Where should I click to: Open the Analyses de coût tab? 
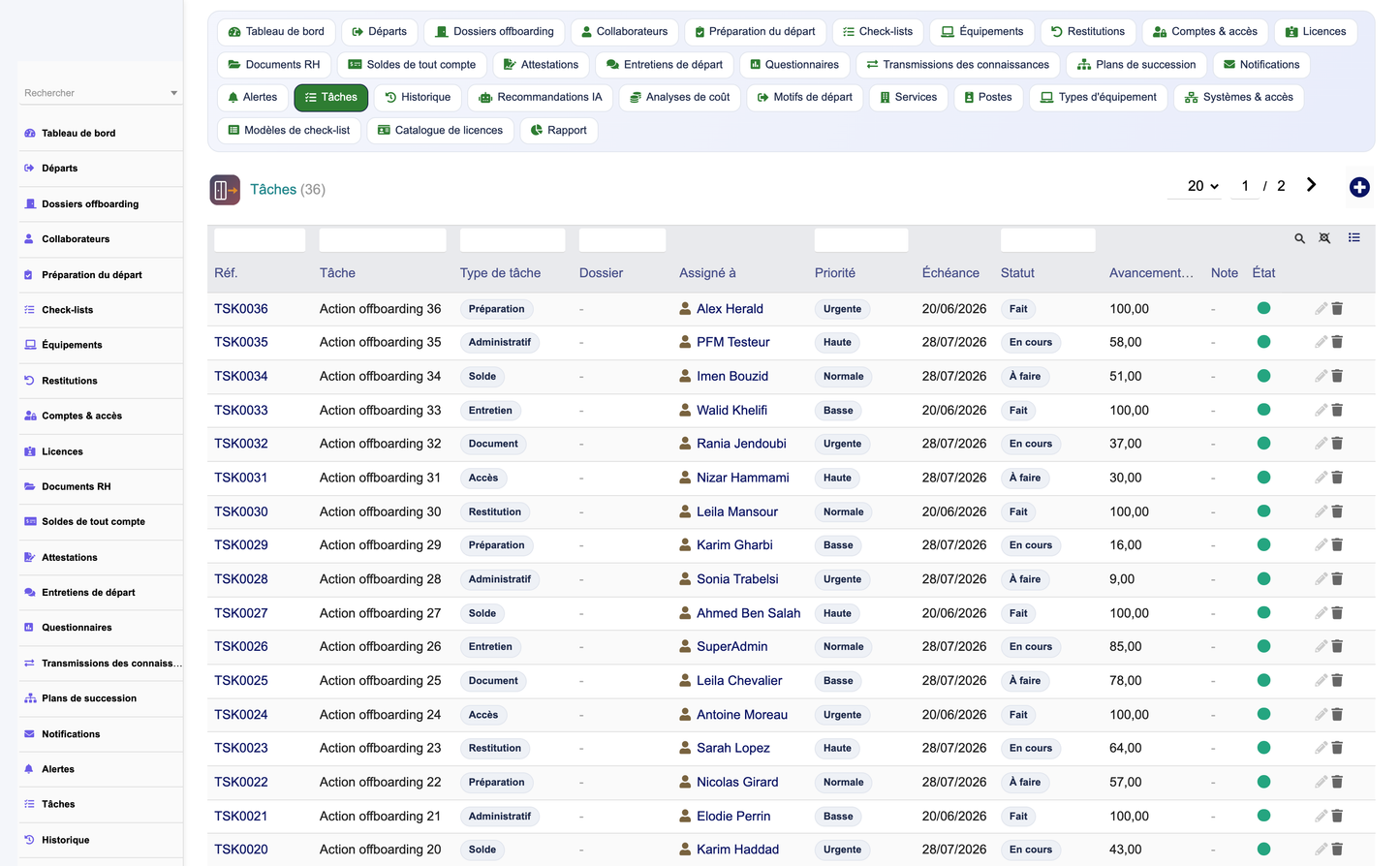[x=680, y=98]
